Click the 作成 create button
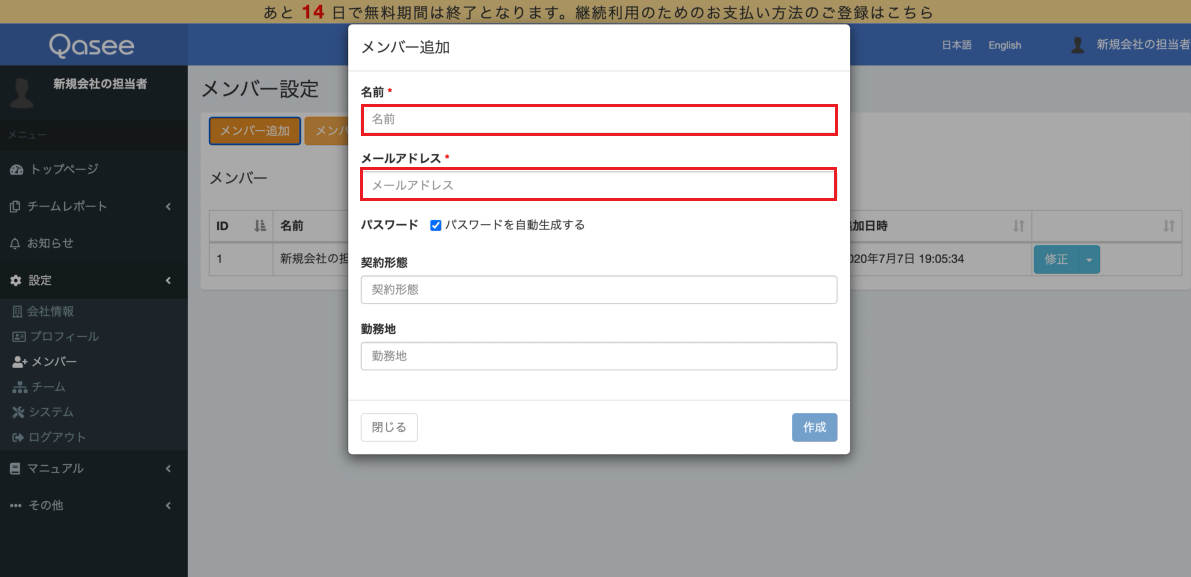1191x577 pixels. coord(814,427)
